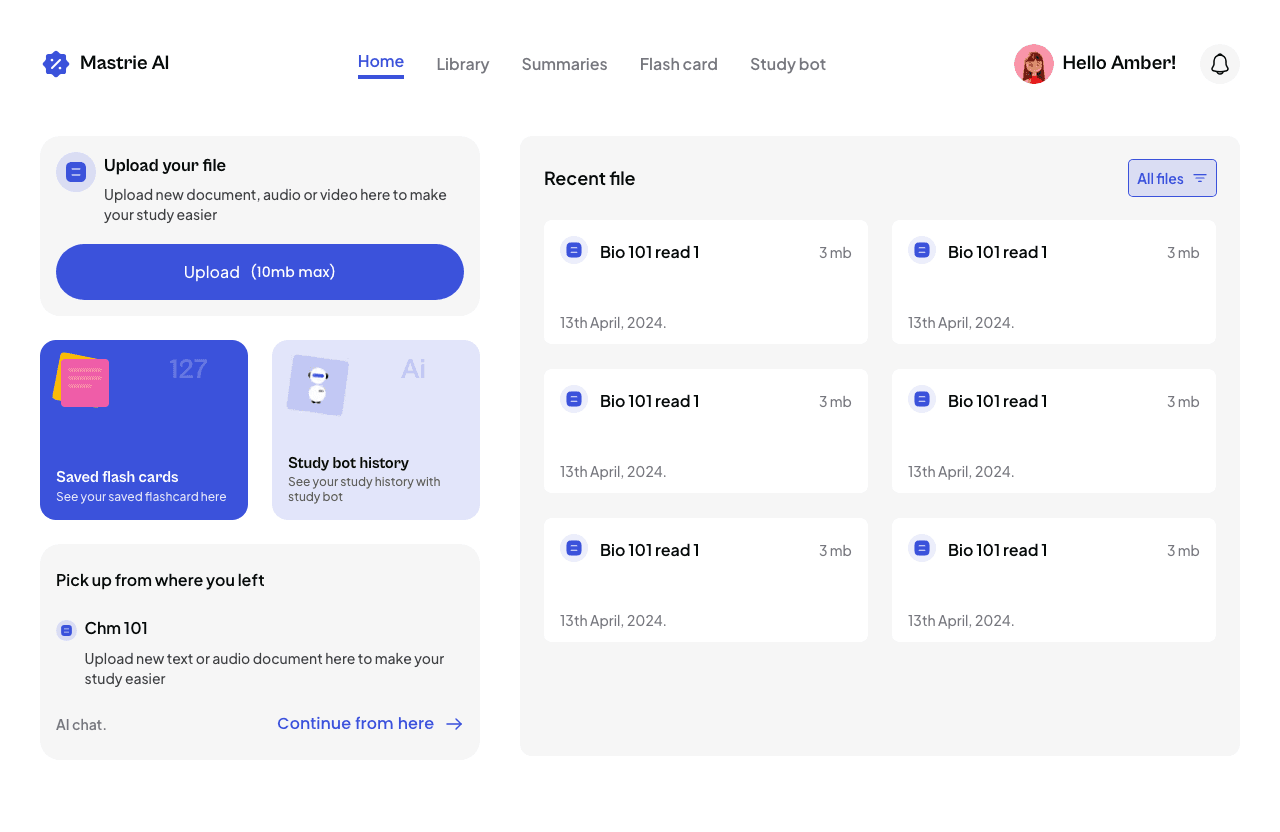Viewport: 1280px width, 832px height.
Task: Select the Flash card tab
Action: (x=679, y=64)
